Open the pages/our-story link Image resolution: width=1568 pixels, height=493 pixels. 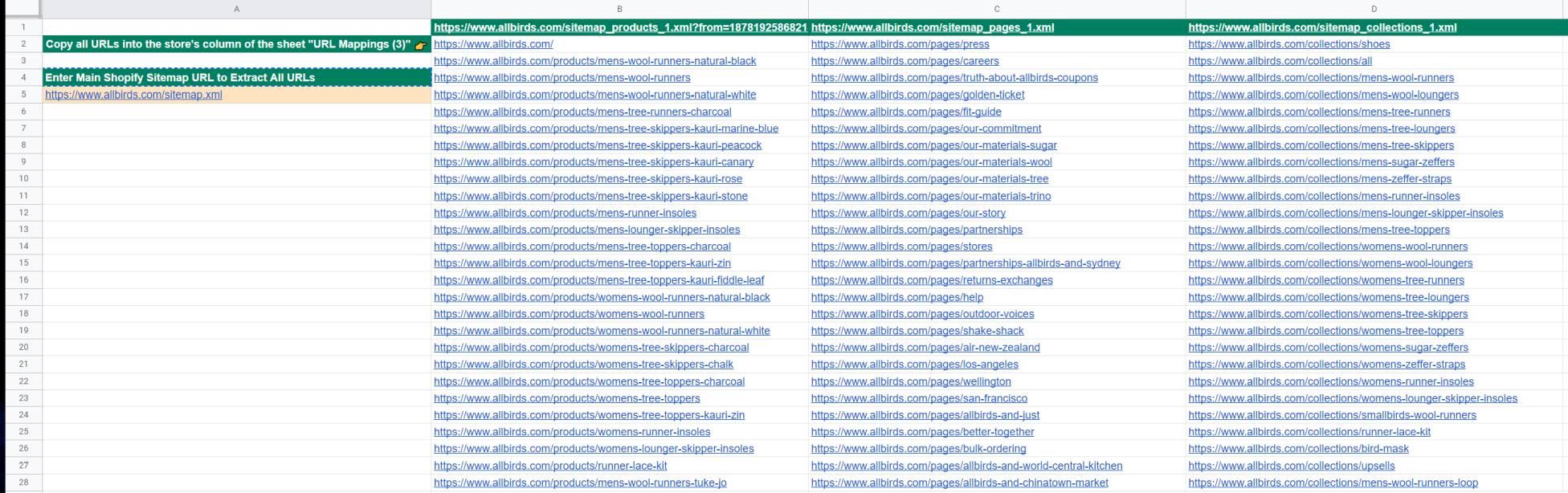909,213
